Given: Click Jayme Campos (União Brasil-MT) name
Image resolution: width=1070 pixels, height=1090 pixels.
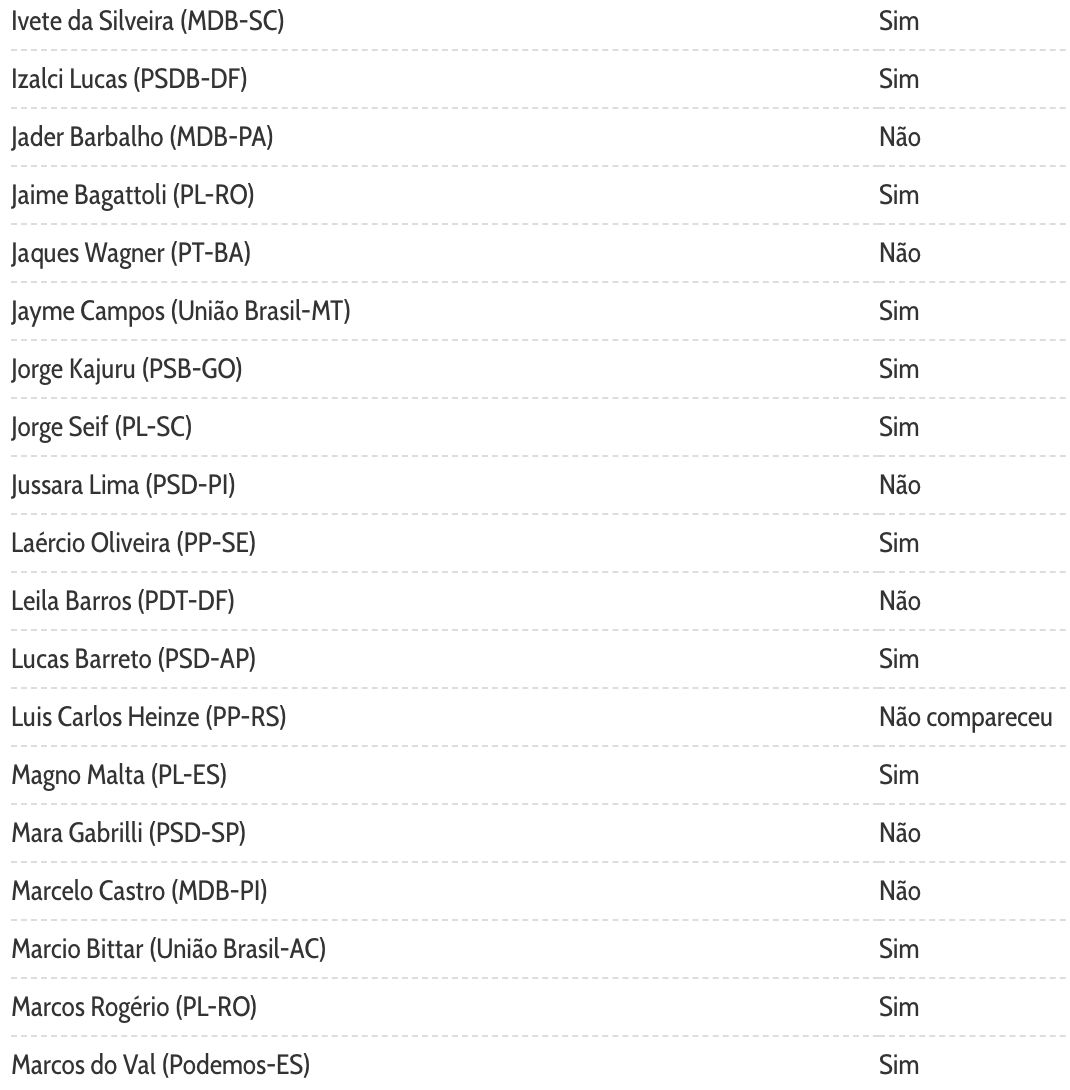Looking at the screenshot, I should [x=181, y=311].
